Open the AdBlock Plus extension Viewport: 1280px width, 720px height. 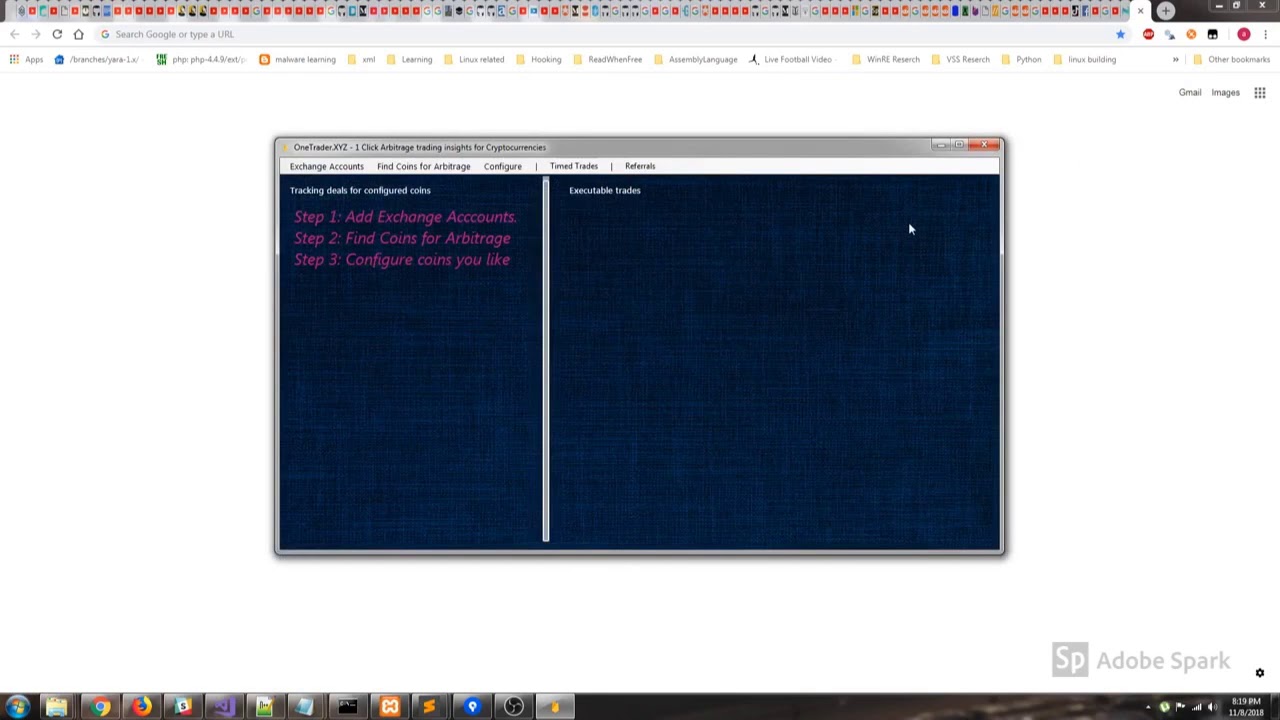[1148, 34]
